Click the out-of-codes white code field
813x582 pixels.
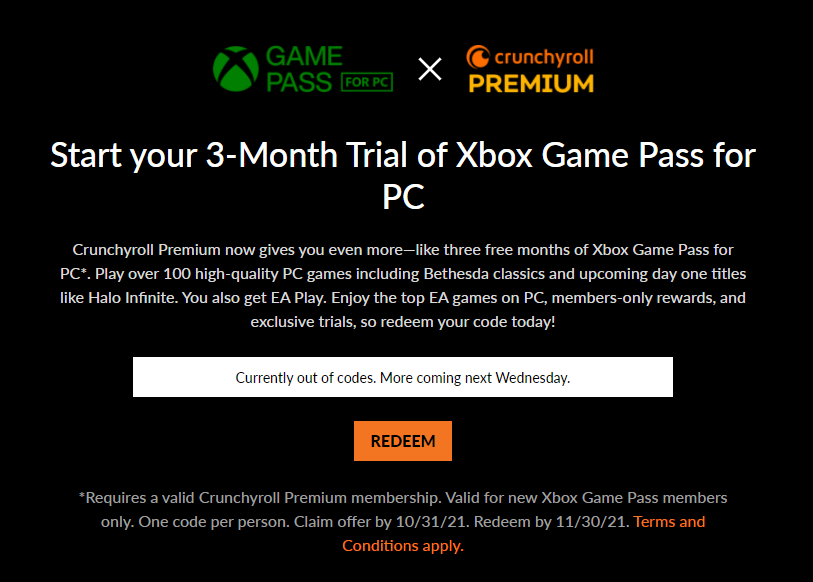pyautogui.click(x=402, y=378)
